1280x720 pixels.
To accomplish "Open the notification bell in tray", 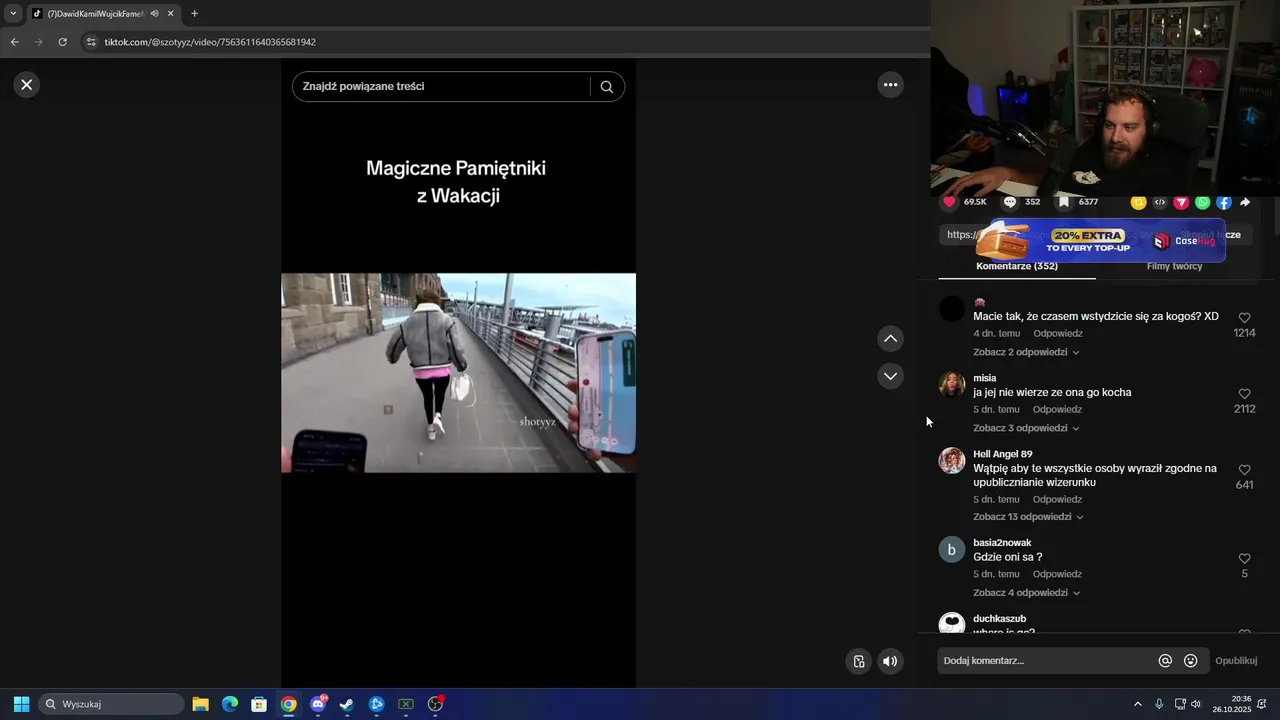I will (1262, 704).
